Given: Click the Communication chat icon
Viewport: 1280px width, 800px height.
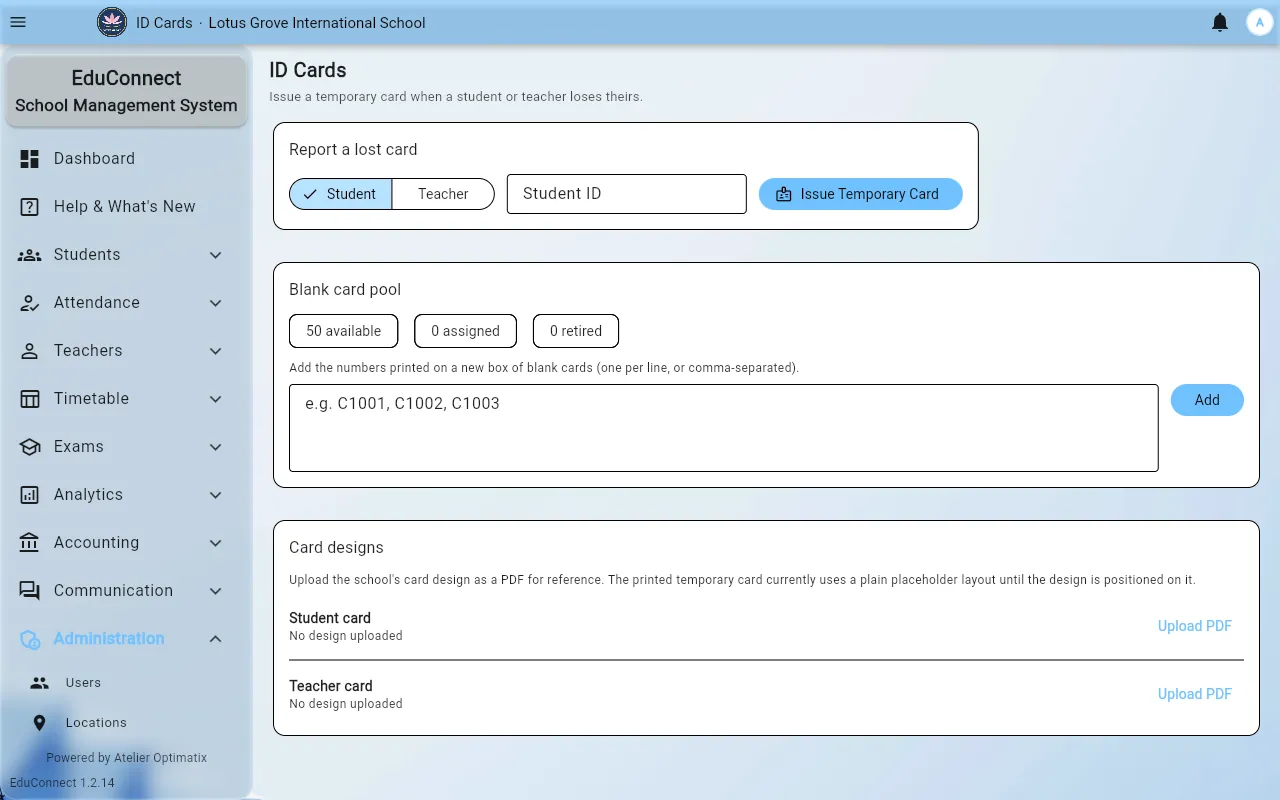Looking at the screenshot, I should click(30, 590).
